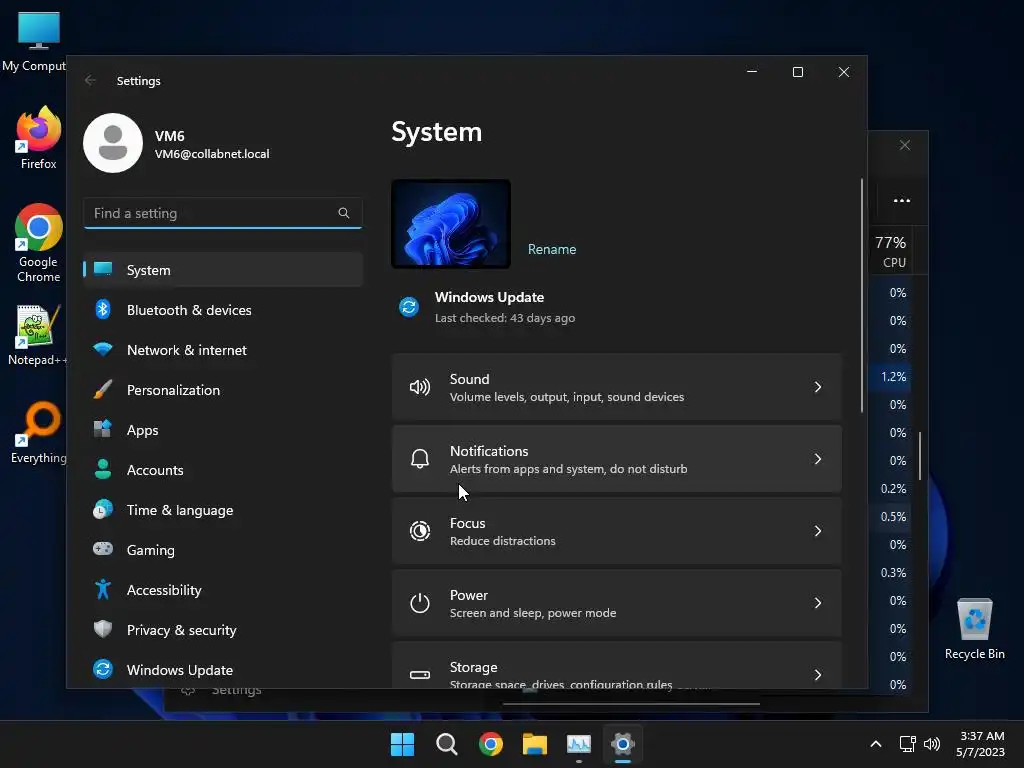
Task: Open the Sound settings card
Action: [616, 387]
